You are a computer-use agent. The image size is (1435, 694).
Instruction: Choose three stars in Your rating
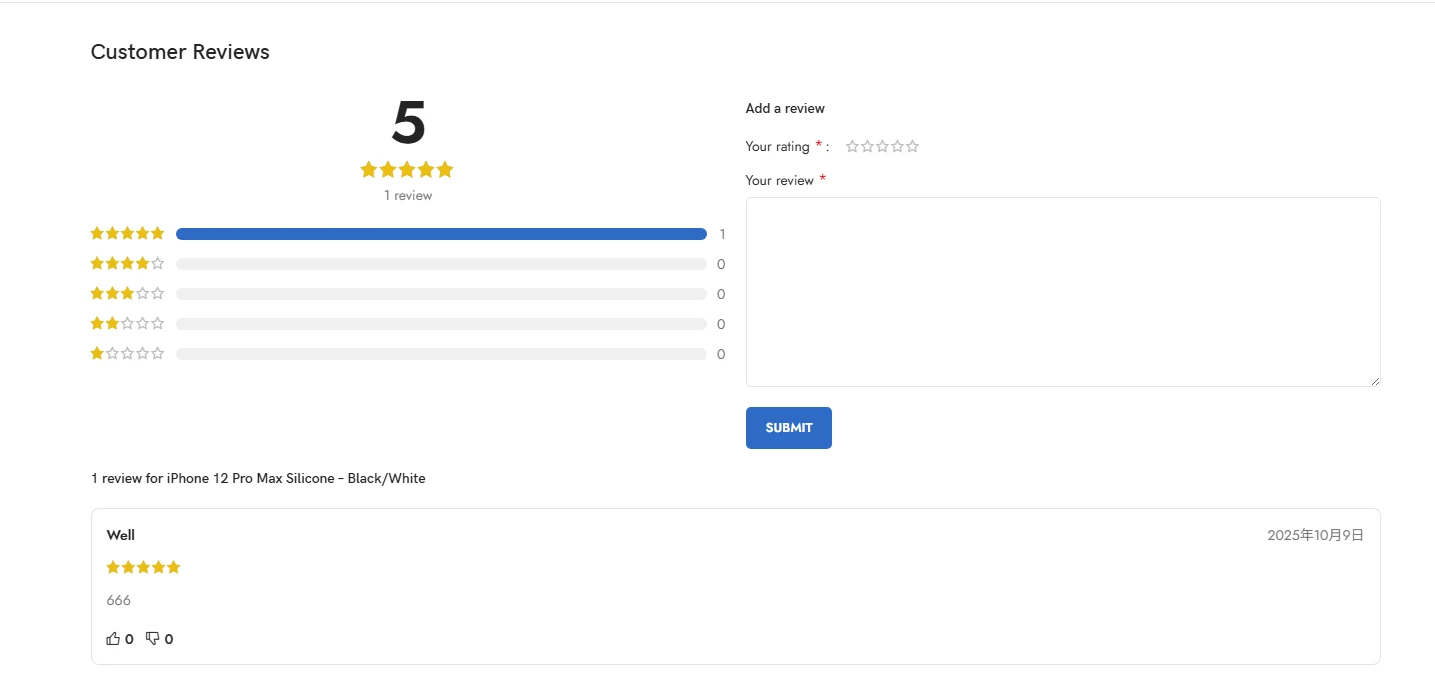click(x=882, y=147)
